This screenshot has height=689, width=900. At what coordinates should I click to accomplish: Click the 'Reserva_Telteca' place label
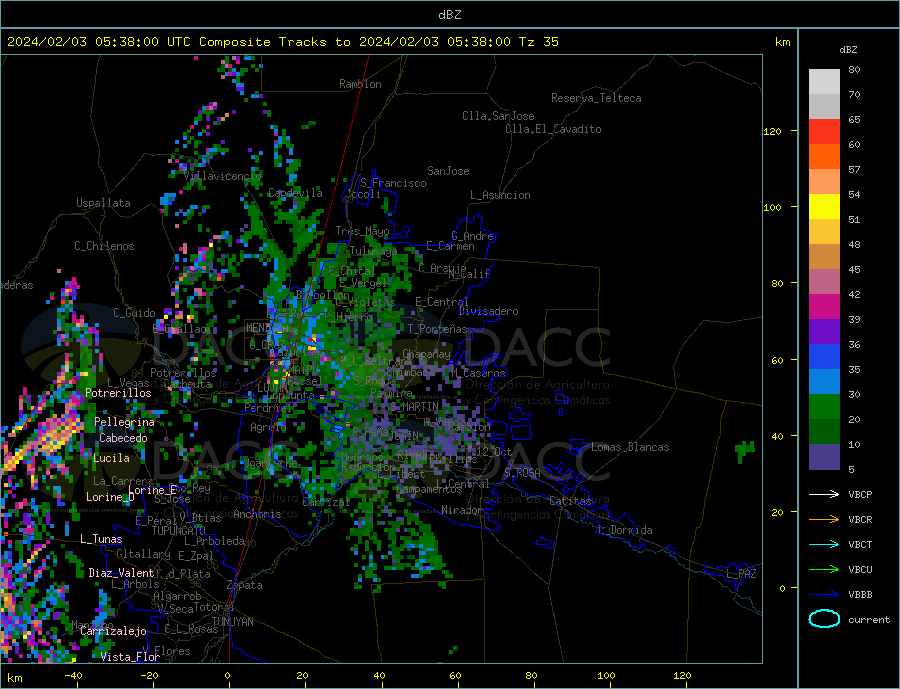(596, 98)
